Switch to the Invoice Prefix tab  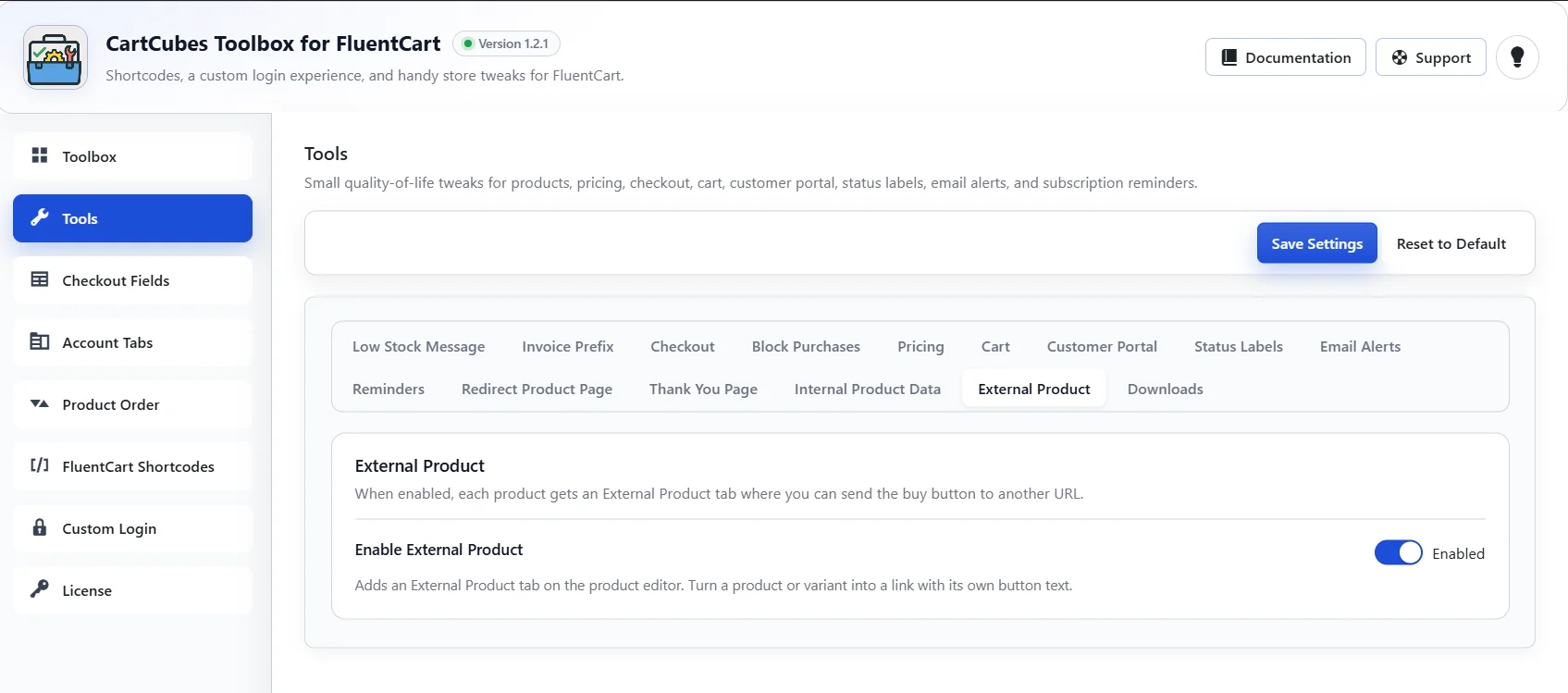click(567, 346)
